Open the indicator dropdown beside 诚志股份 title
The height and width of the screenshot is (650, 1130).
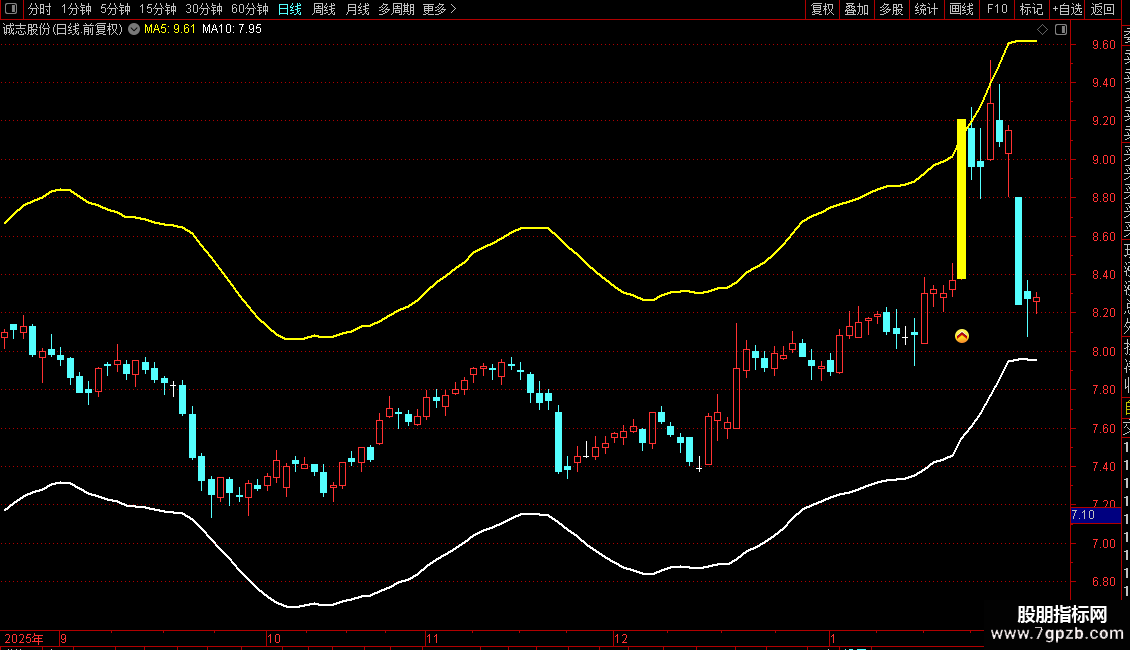click(134, 29)
